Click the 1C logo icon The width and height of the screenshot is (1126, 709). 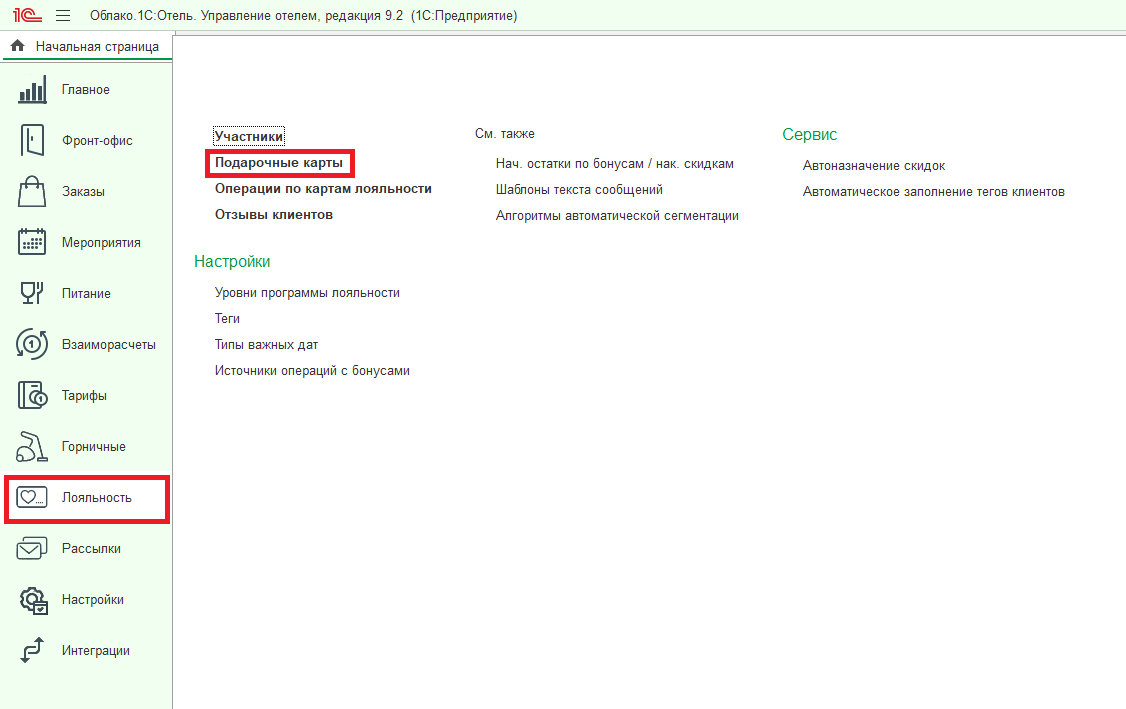point(27,15)
